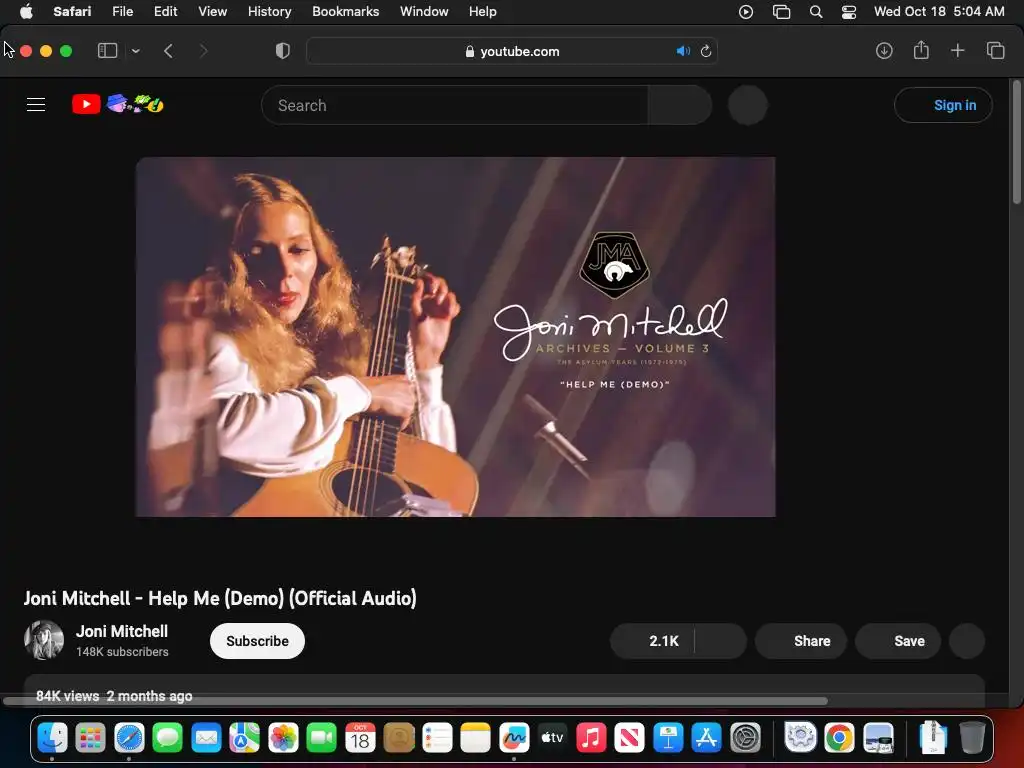Click the Safari sidebar toggle icon
The width and height of the screenshot is (1024, 768).
pos(107,51)
